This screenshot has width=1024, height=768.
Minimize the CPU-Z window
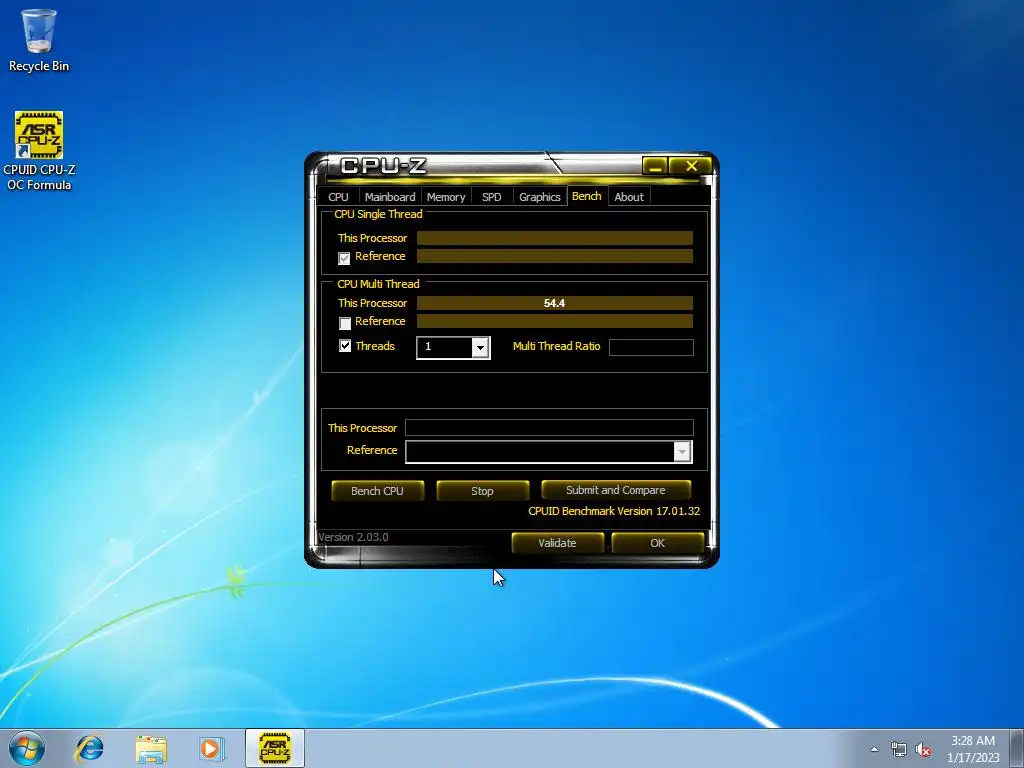click(655, 167)
